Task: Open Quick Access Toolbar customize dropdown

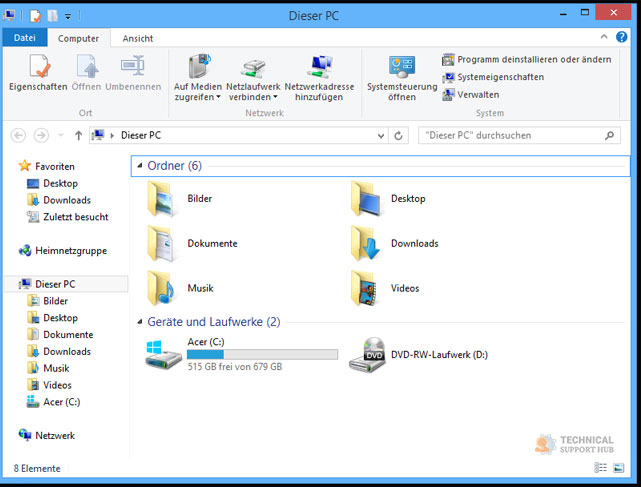Action: point(68,16)
